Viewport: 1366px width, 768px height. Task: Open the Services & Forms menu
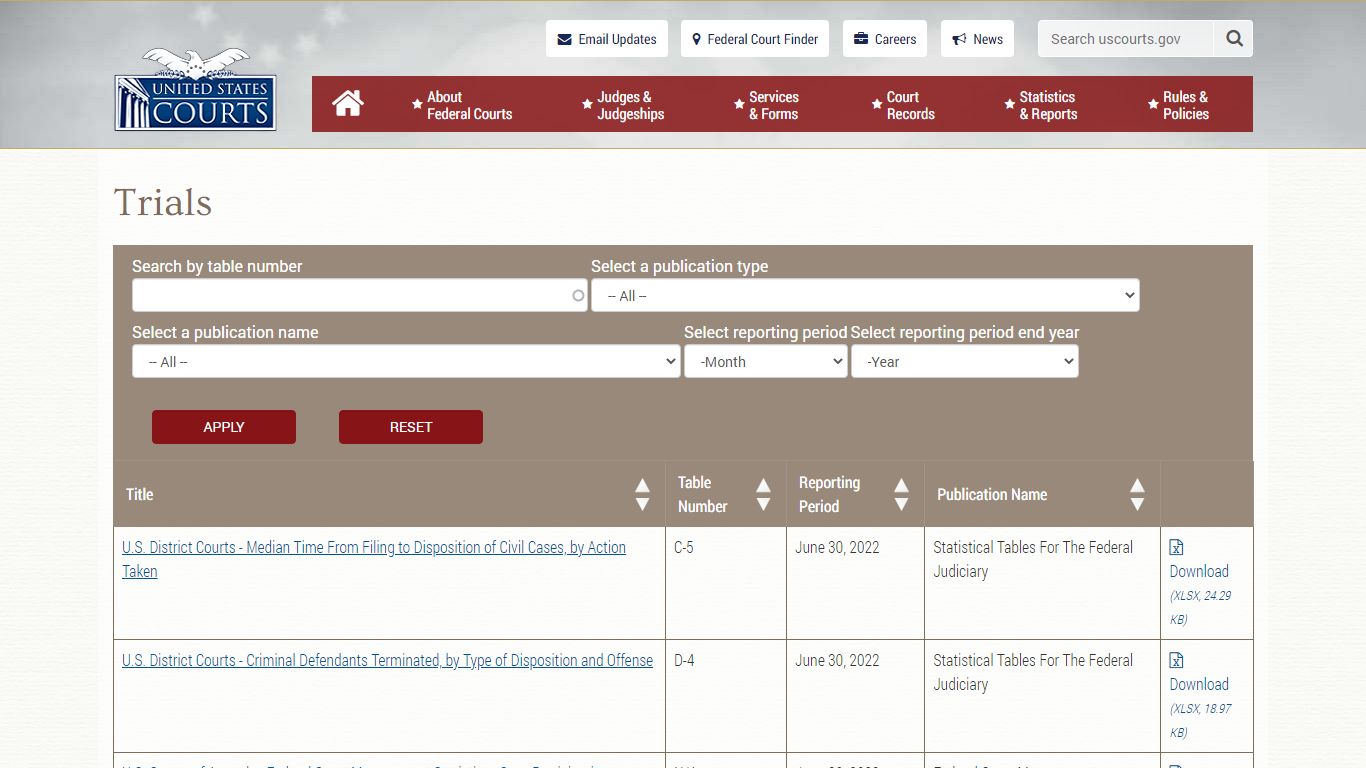[766, 105]
